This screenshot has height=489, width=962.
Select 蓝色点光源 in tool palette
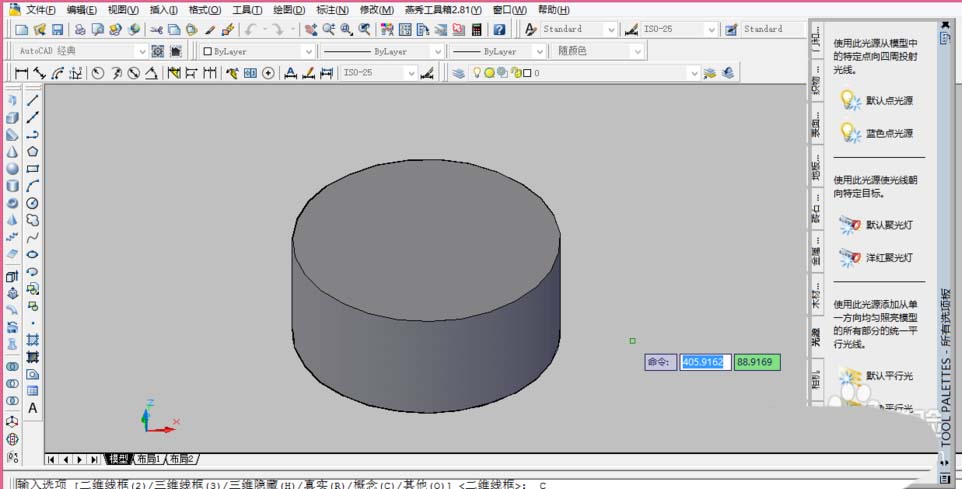click(x=876, y=133)
